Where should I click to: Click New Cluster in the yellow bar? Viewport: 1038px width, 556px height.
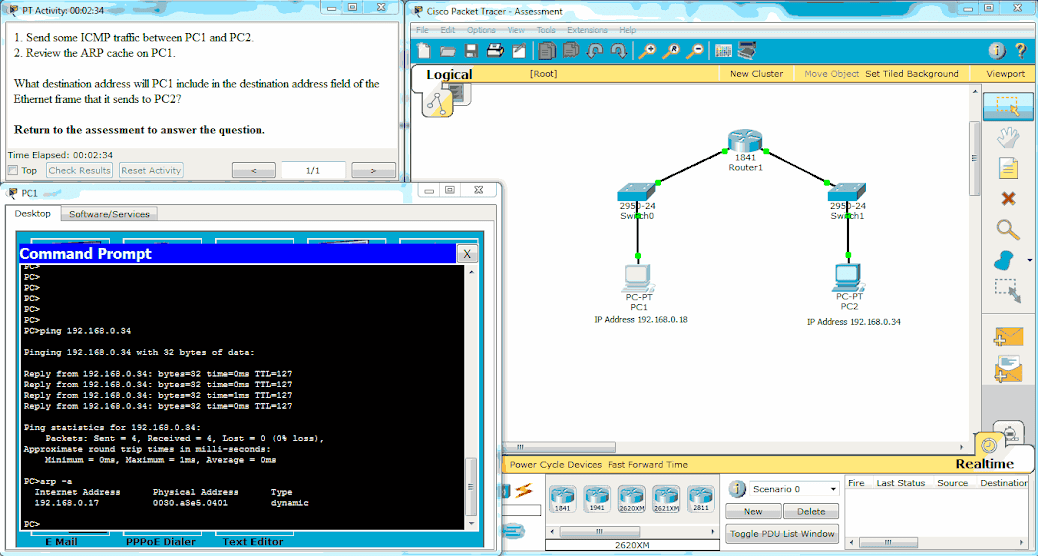tap(756, 73)
